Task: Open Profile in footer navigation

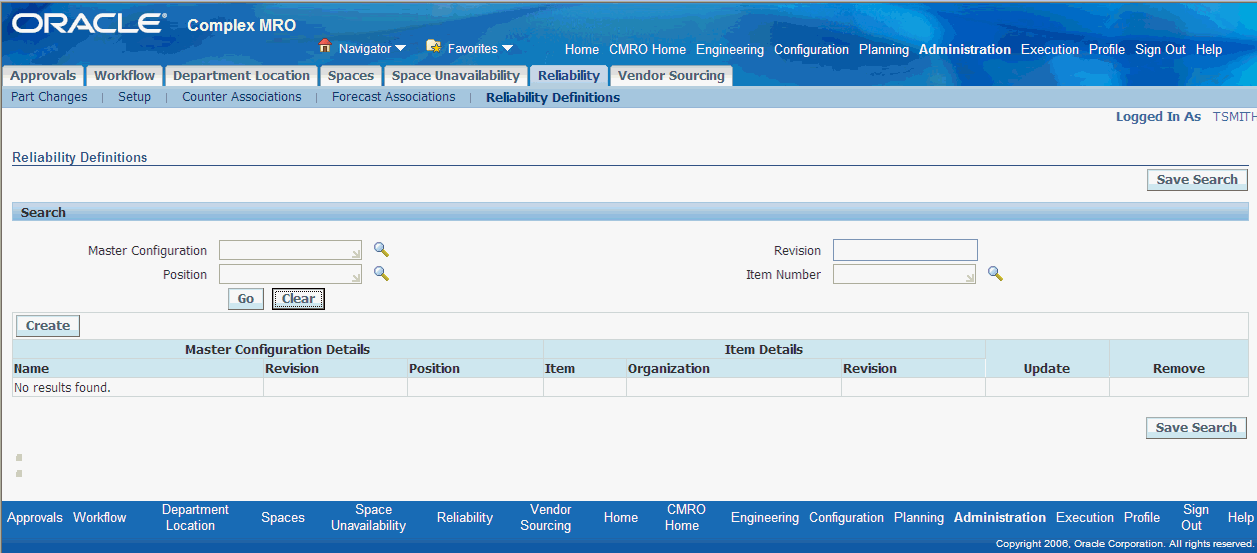Action: (1142, 518)
